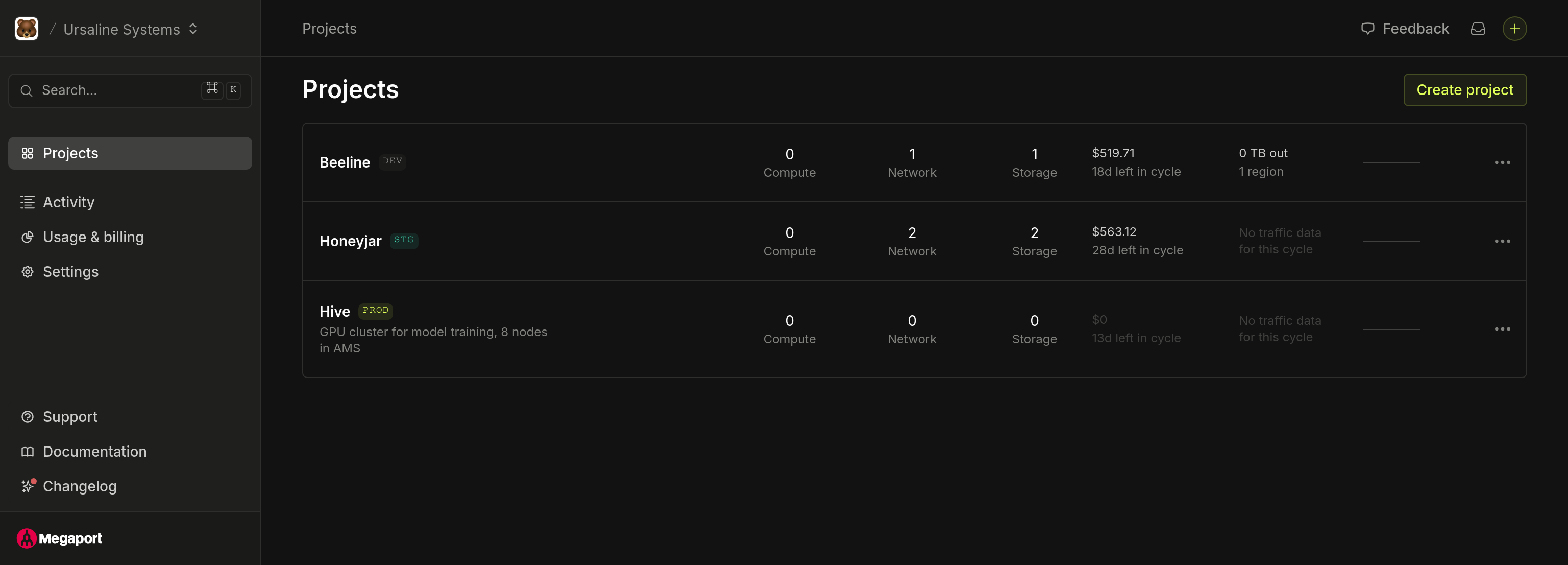The width and height of the screenshot is (1568, 565).
Task: Click Beeline's 0 TB out traffic
Action: [x=1263, y=153]
